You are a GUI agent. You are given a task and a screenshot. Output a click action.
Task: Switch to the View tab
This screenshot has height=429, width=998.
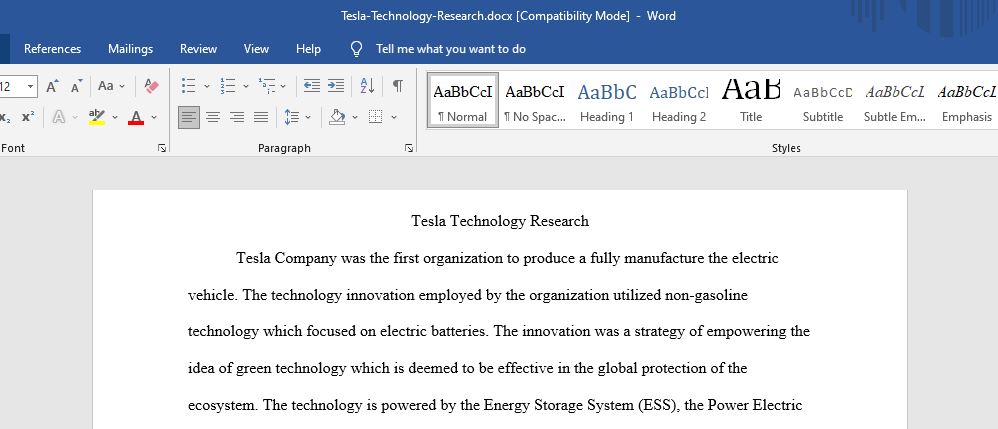coord(256,49)
